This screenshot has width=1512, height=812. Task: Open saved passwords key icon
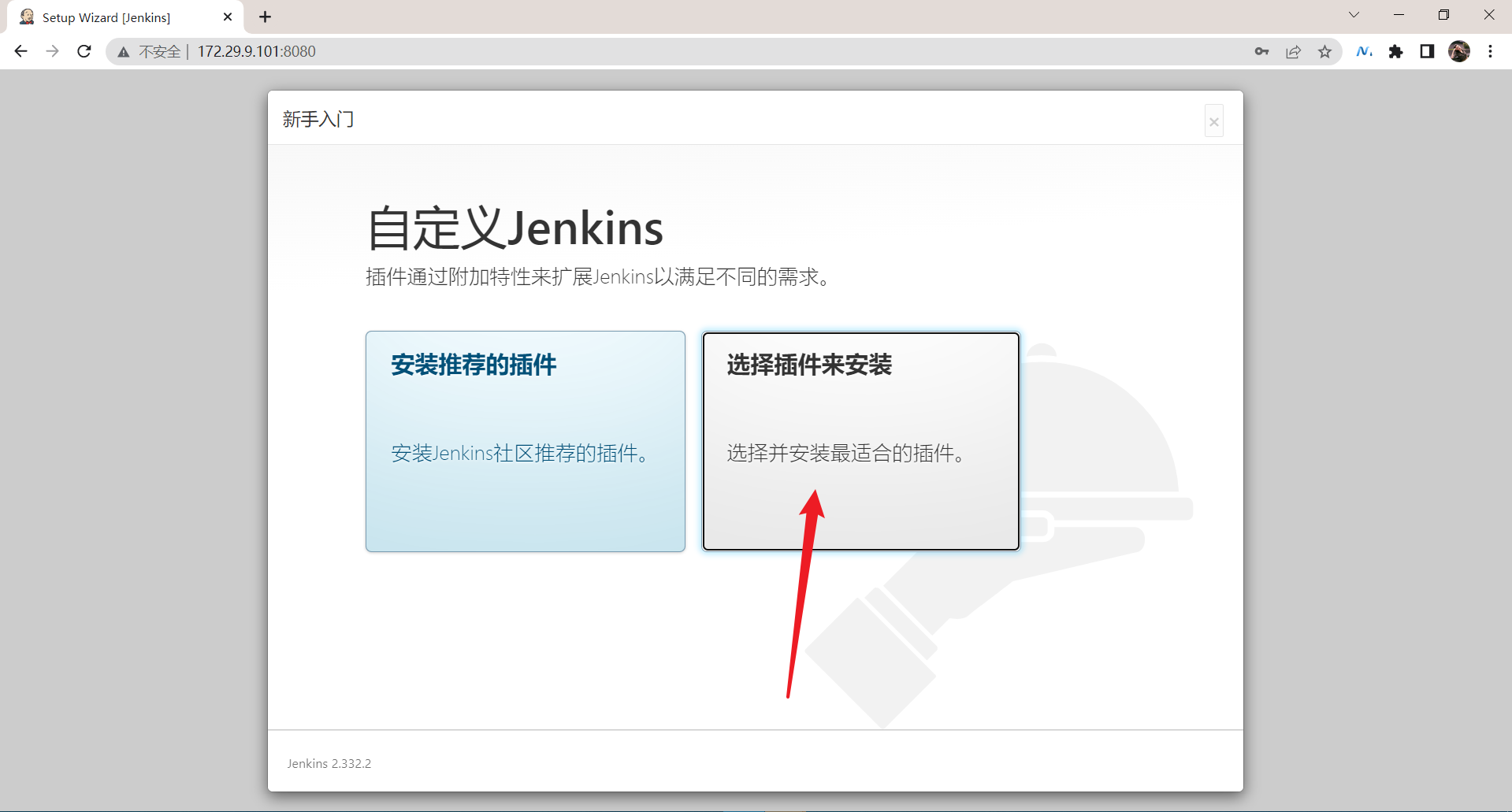pos(1261,51)
